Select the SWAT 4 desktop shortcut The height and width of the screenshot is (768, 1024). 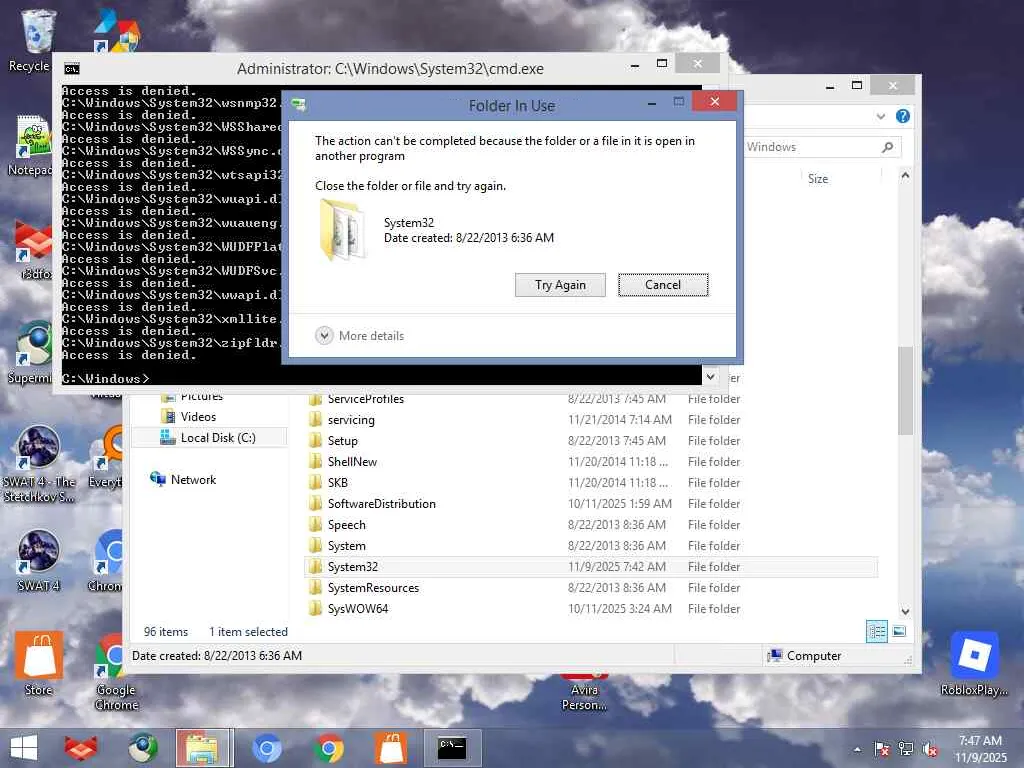tap(38, 560)
